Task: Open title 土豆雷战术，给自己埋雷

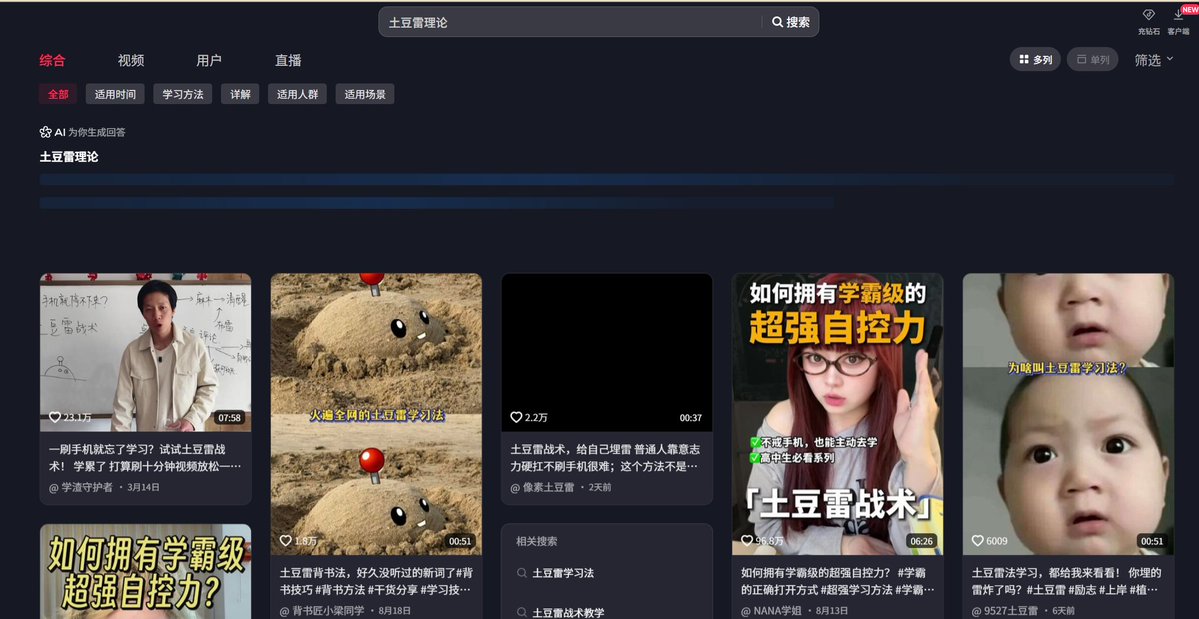Action: tap(606, 457)
